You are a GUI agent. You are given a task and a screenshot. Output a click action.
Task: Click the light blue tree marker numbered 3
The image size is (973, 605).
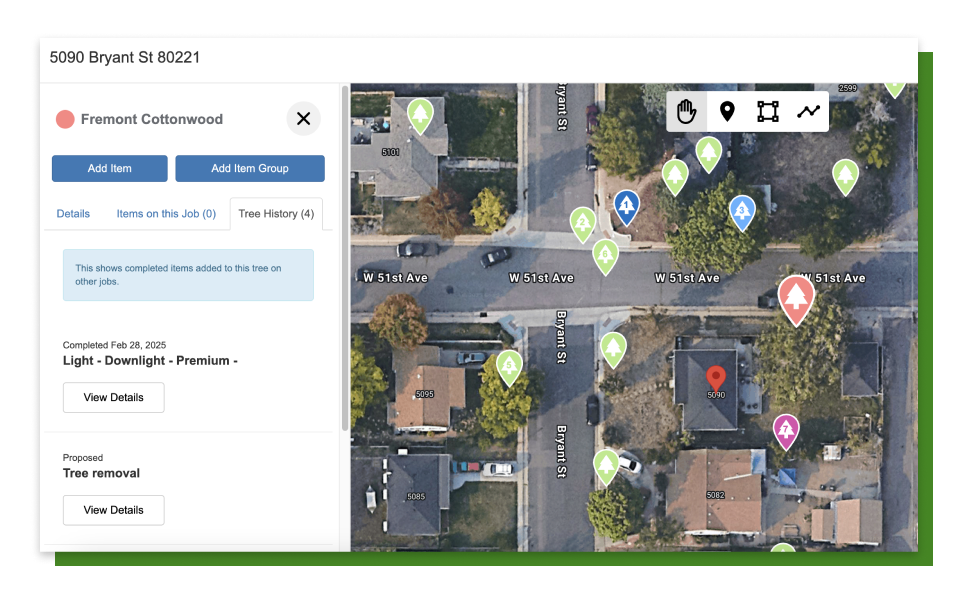coord(742,213)
